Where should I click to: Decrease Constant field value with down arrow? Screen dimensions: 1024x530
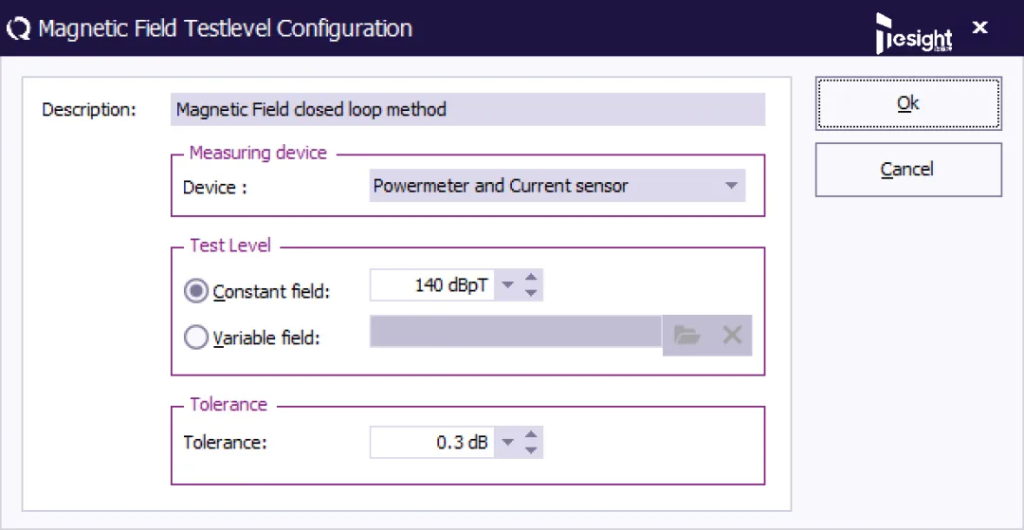point(531,293)
